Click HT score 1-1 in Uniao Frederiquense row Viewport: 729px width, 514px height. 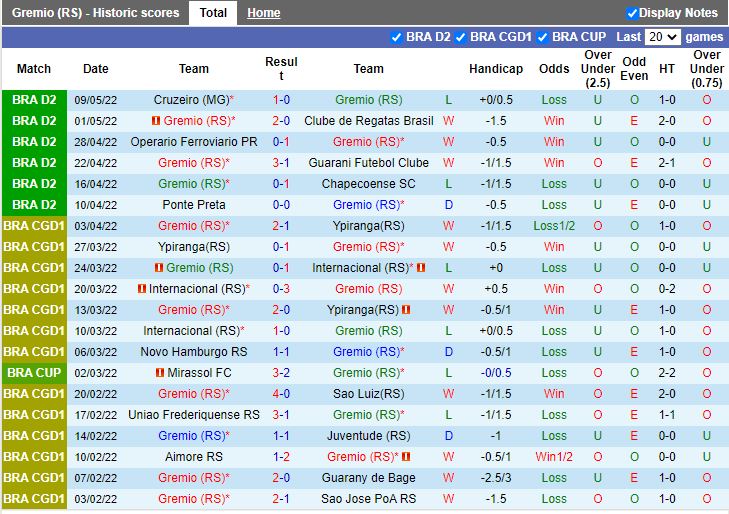[667, 415]
